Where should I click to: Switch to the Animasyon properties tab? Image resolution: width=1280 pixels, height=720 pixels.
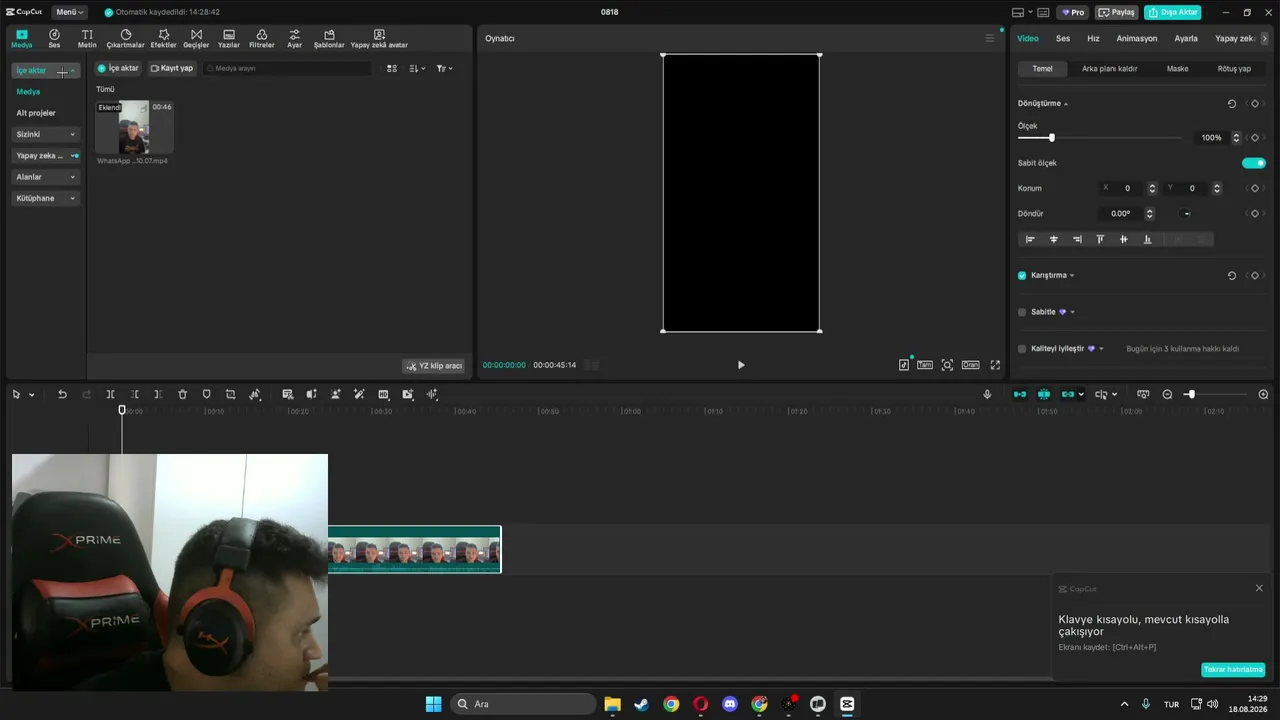(1137, 38)
